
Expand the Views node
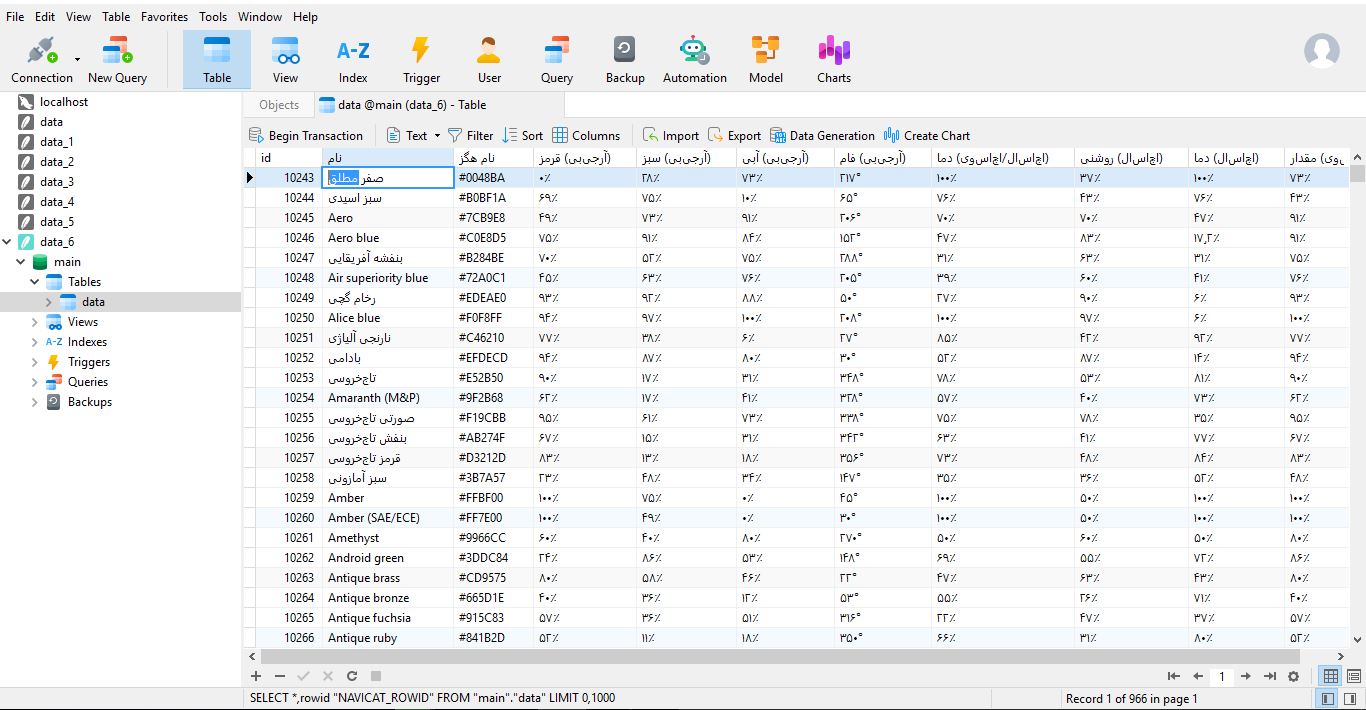click(x=35, y=321)
